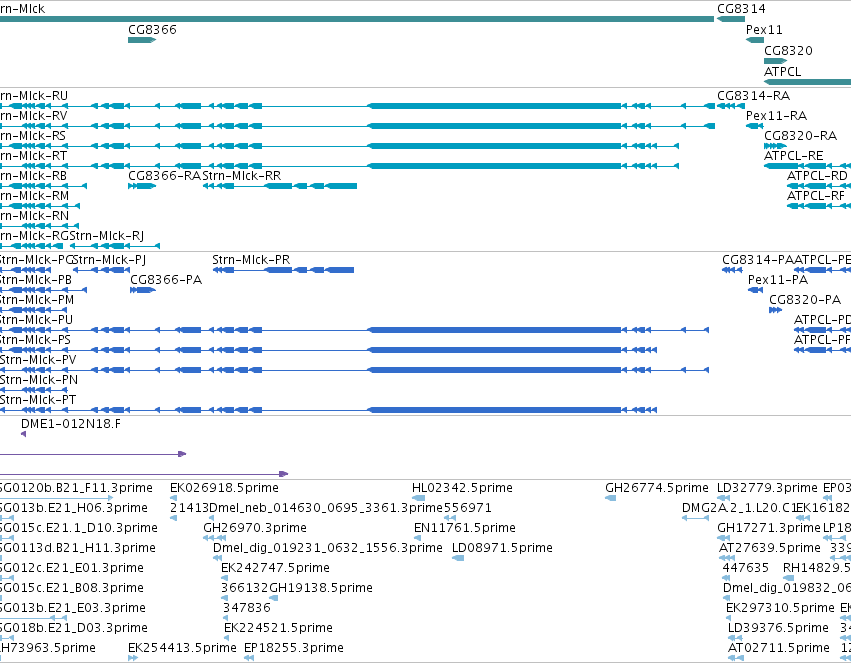Click the EK242747.5prime EST label
The height and width of the screenshot is (663, 851).
(275, 568)
